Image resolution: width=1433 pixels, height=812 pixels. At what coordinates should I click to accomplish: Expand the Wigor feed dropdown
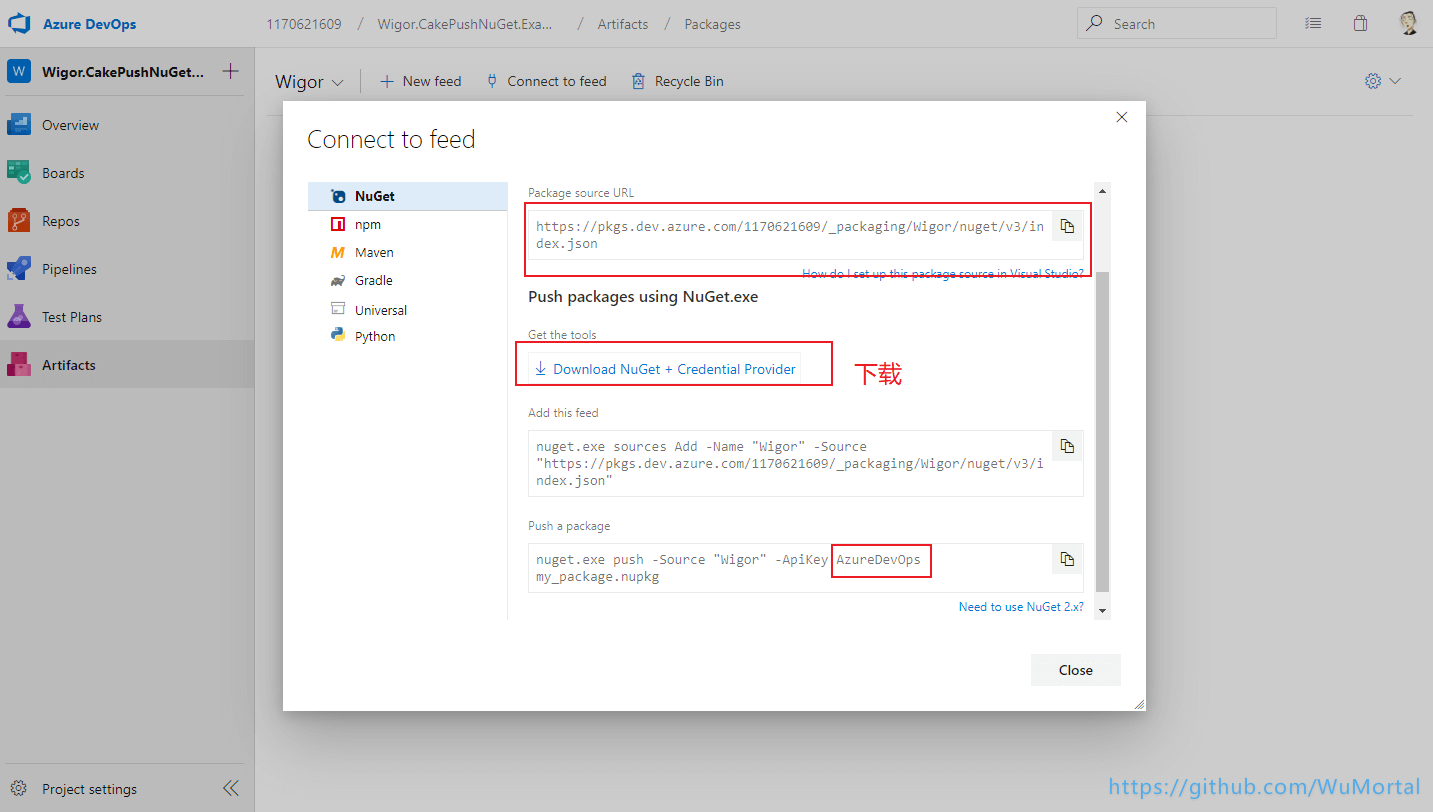tap(309, 82)
